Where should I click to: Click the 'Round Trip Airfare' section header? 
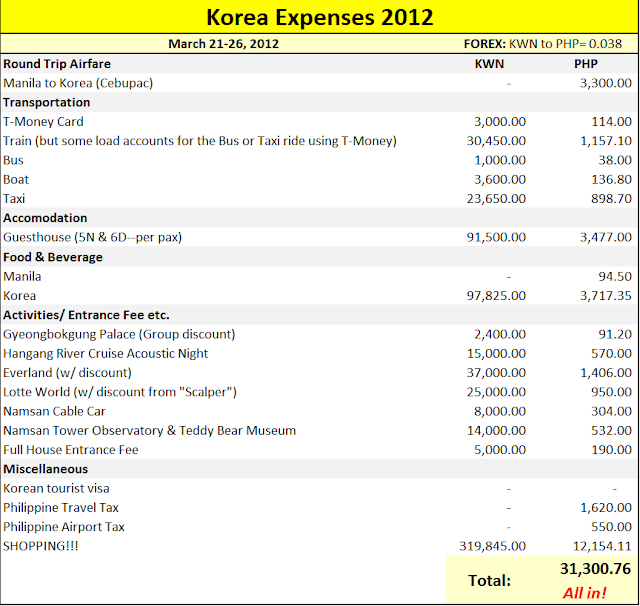pyautogui.click(x=57, y=64)
